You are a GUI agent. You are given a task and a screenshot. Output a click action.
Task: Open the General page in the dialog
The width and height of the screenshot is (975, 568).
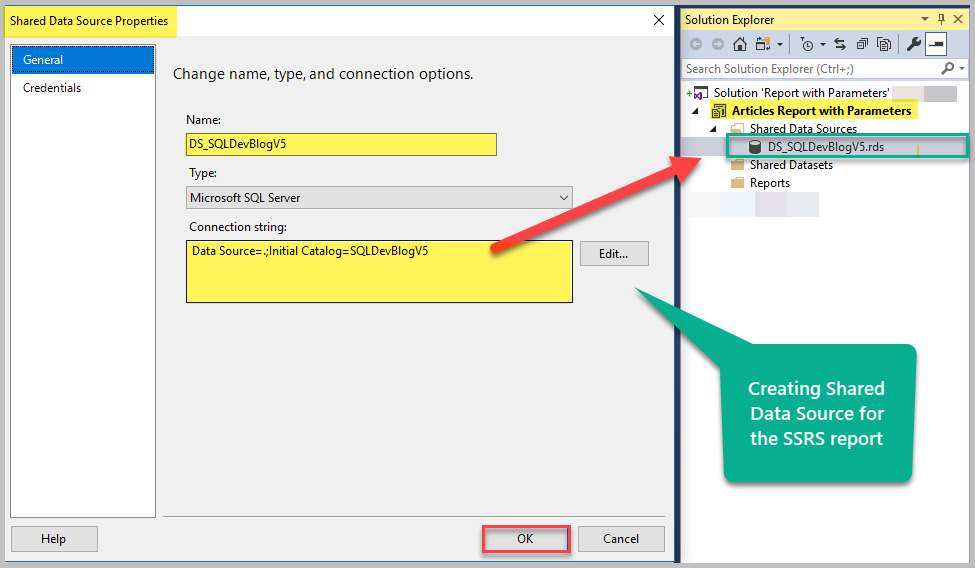pyautogui.click(x=83, y=60)
